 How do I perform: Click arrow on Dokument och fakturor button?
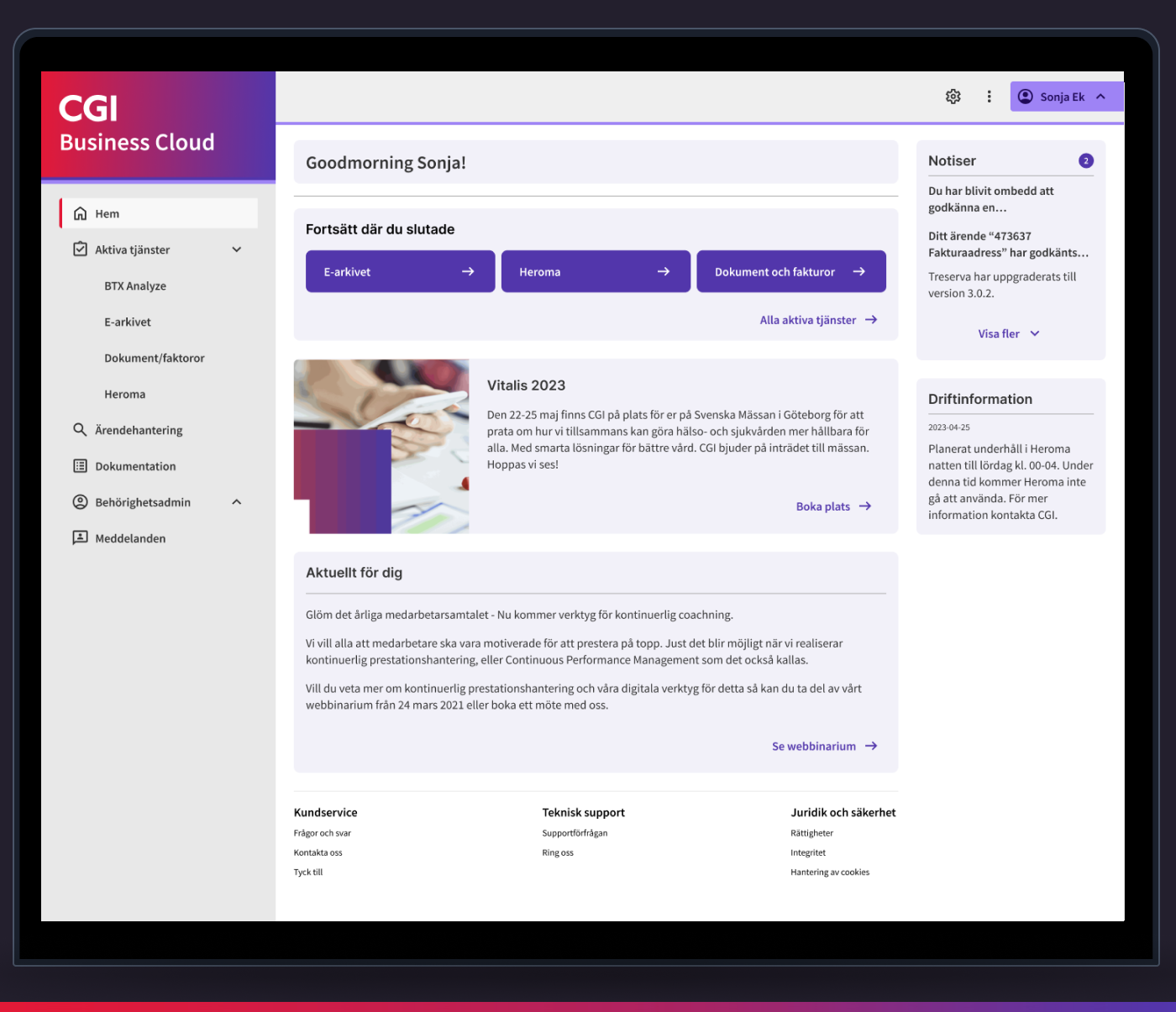point(859,271)
